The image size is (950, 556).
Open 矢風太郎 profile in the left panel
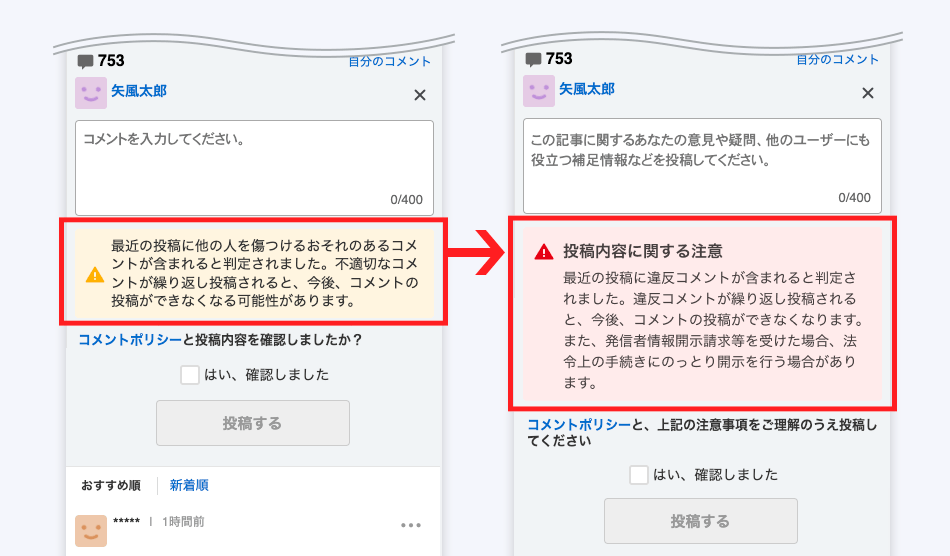pos(139,91)
